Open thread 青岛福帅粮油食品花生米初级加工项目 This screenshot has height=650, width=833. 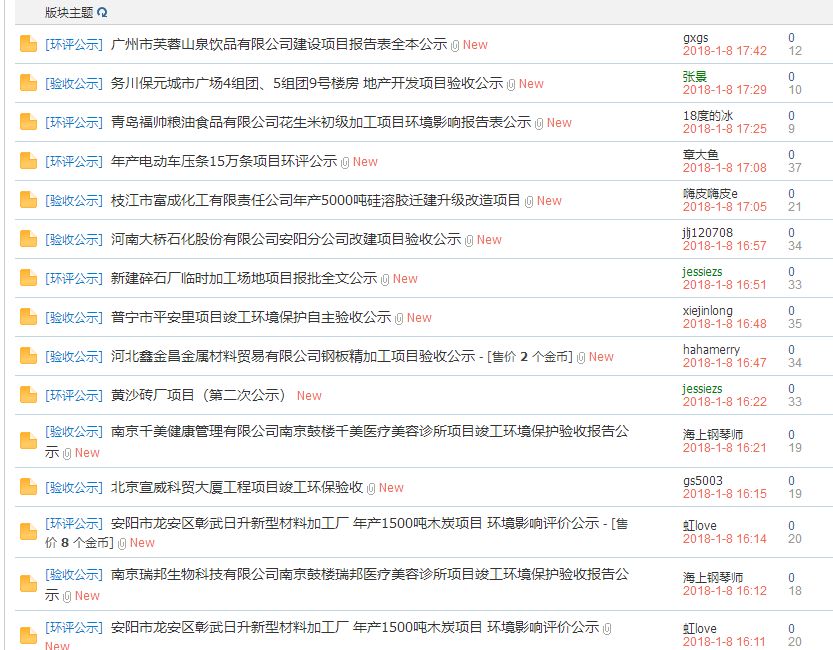click(321, 122)
